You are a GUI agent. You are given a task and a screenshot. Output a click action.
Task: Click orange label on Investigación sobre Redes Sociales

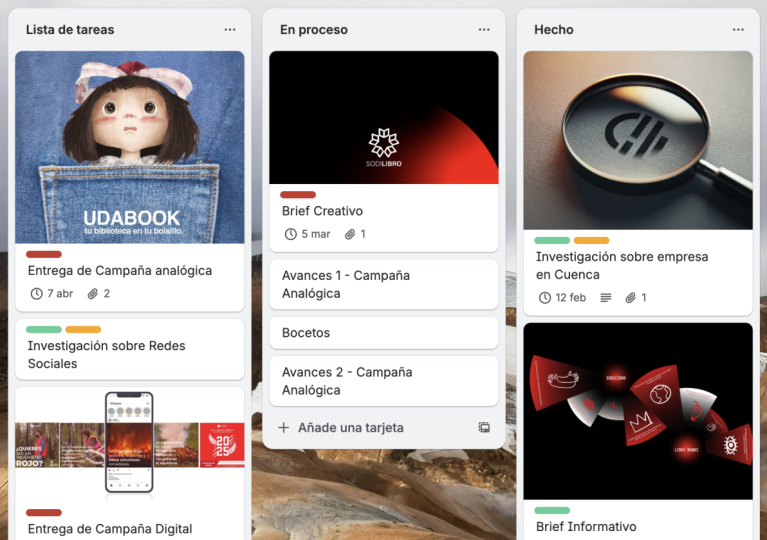[83, 330]
